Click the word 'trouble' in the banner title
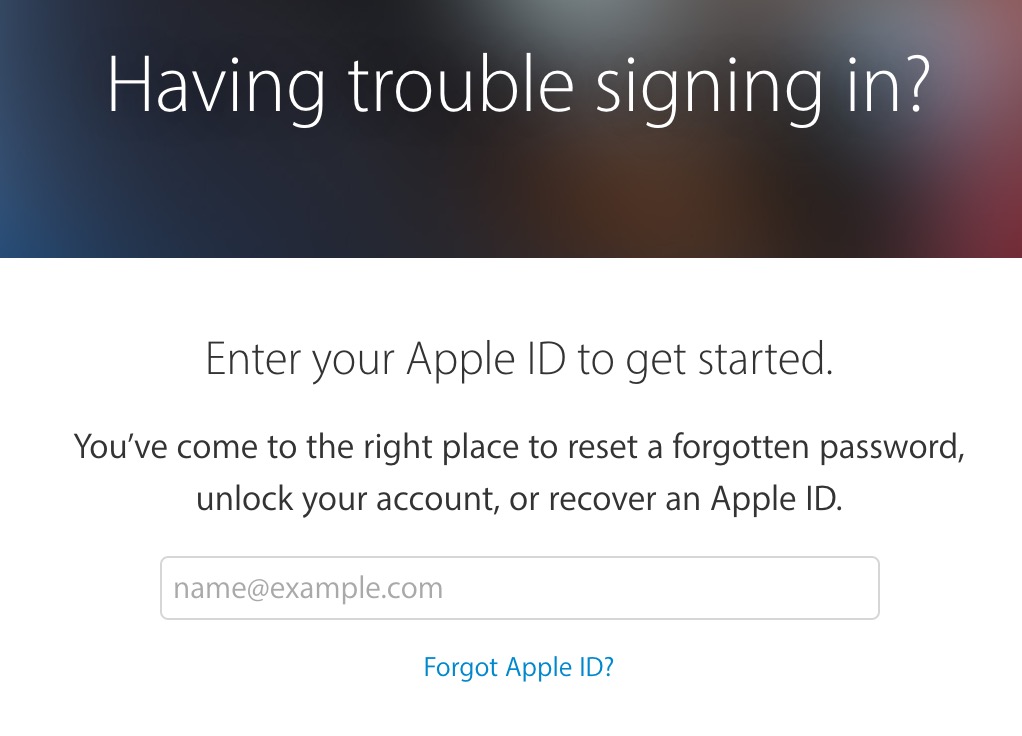Screen dimensions: 1022x736 pos(461,86)
